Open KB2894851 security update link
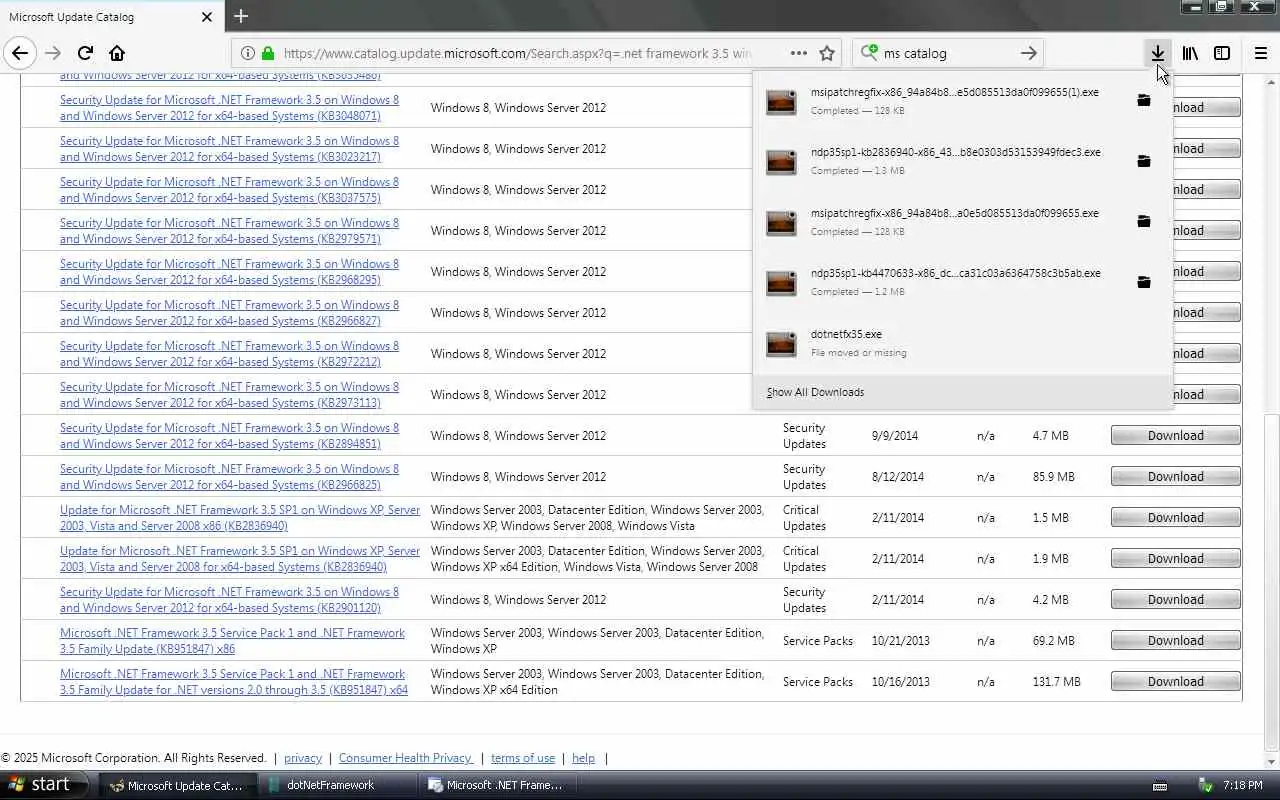The width and height of the screenshot is (1280, 800). (x=229, y=436)
